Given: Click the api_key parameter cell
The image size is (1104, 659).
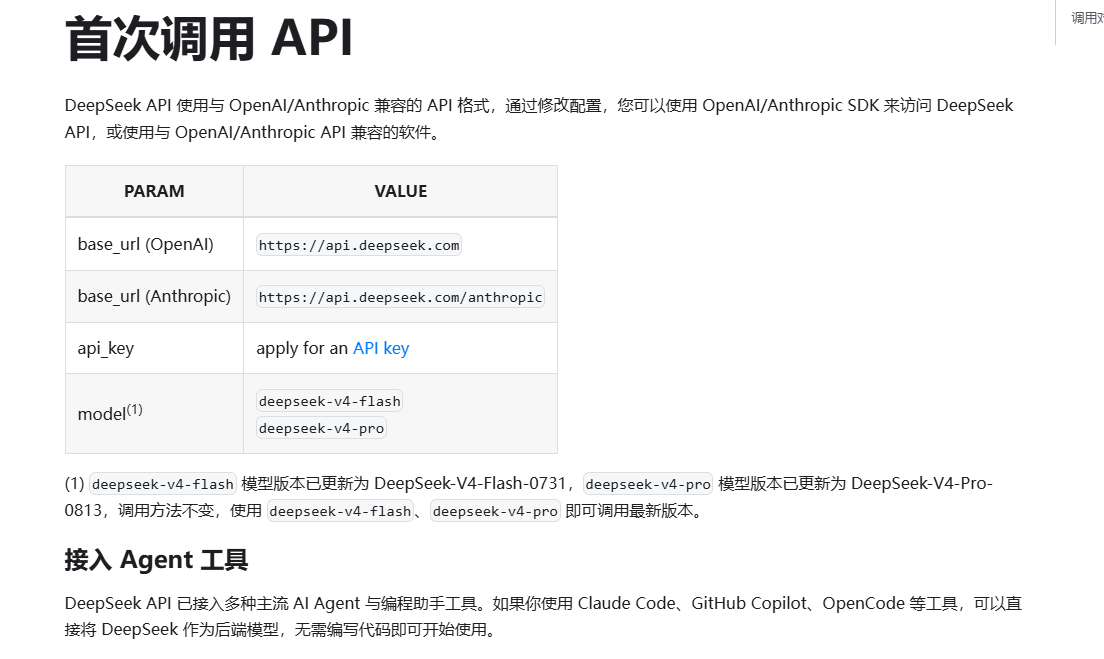Looking at the screenshot, I should [154, 349].
